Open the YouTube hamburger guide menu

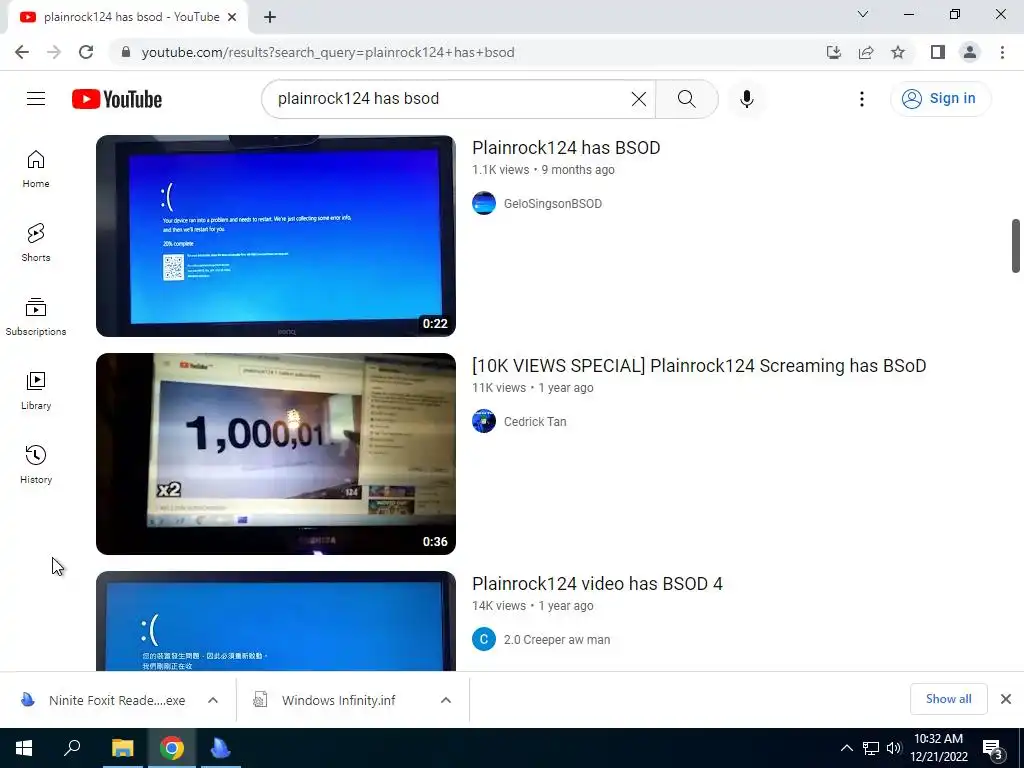tap(36, 99)
